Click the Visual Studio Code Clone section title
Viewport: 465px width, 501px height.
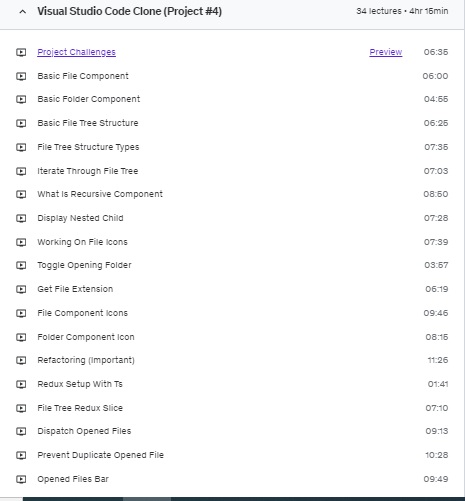[x=129, y=11]
